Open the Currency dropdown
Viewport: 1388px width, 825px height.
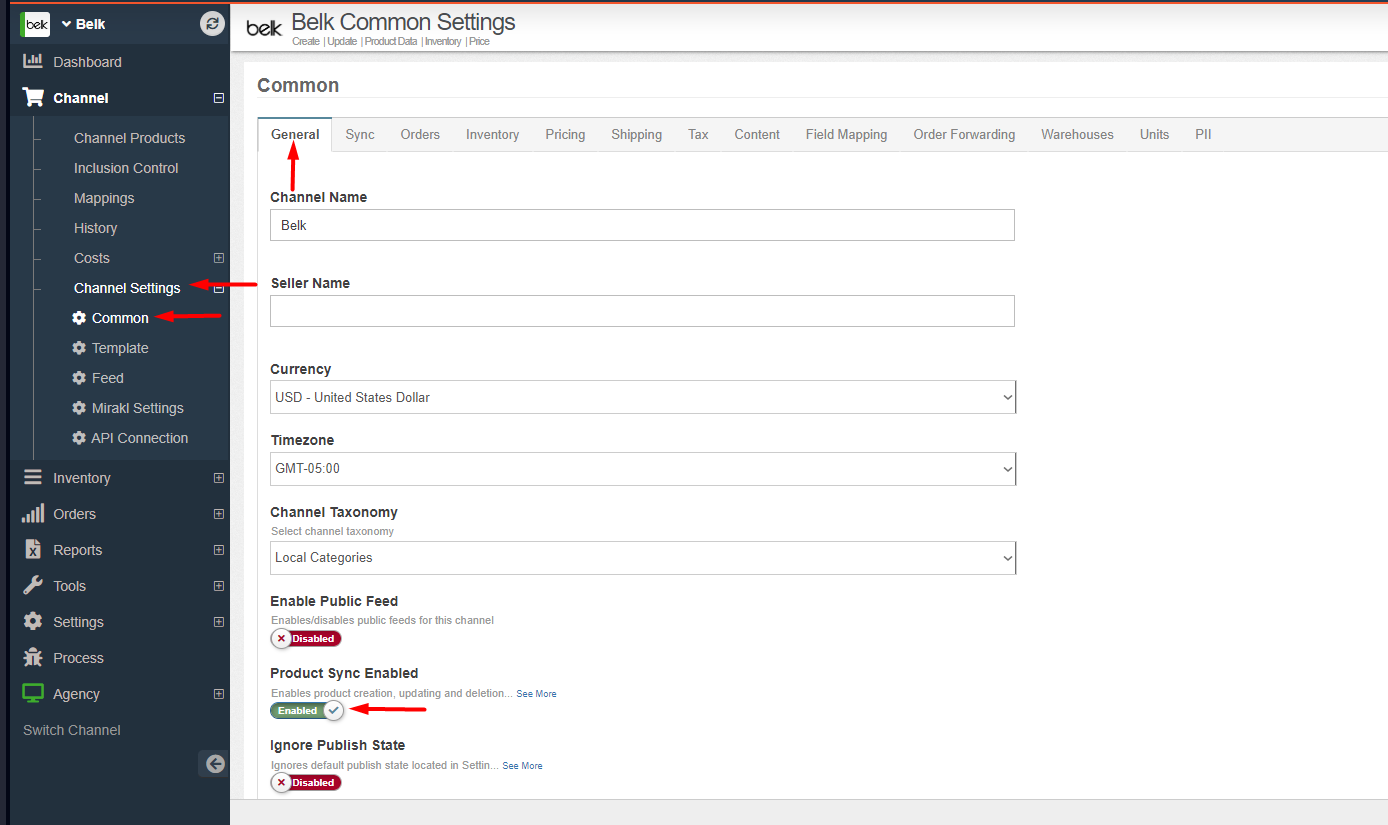coord(643,397)
